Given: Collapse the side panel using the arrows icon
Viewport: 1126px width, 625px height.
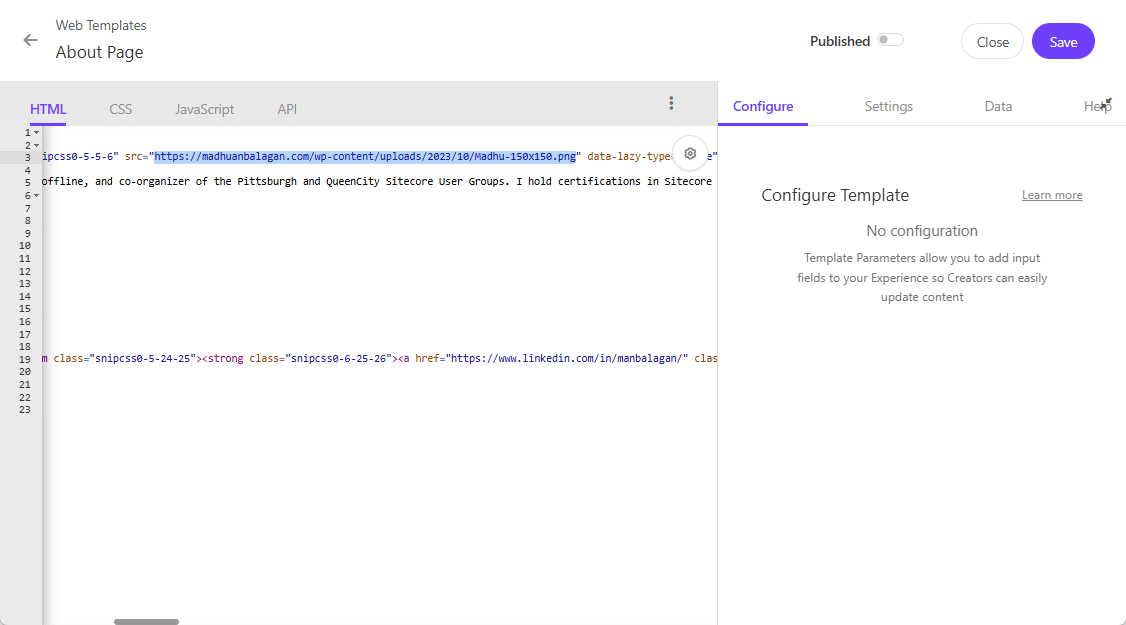Looking at the screenshot, I should pos(1106,104).
